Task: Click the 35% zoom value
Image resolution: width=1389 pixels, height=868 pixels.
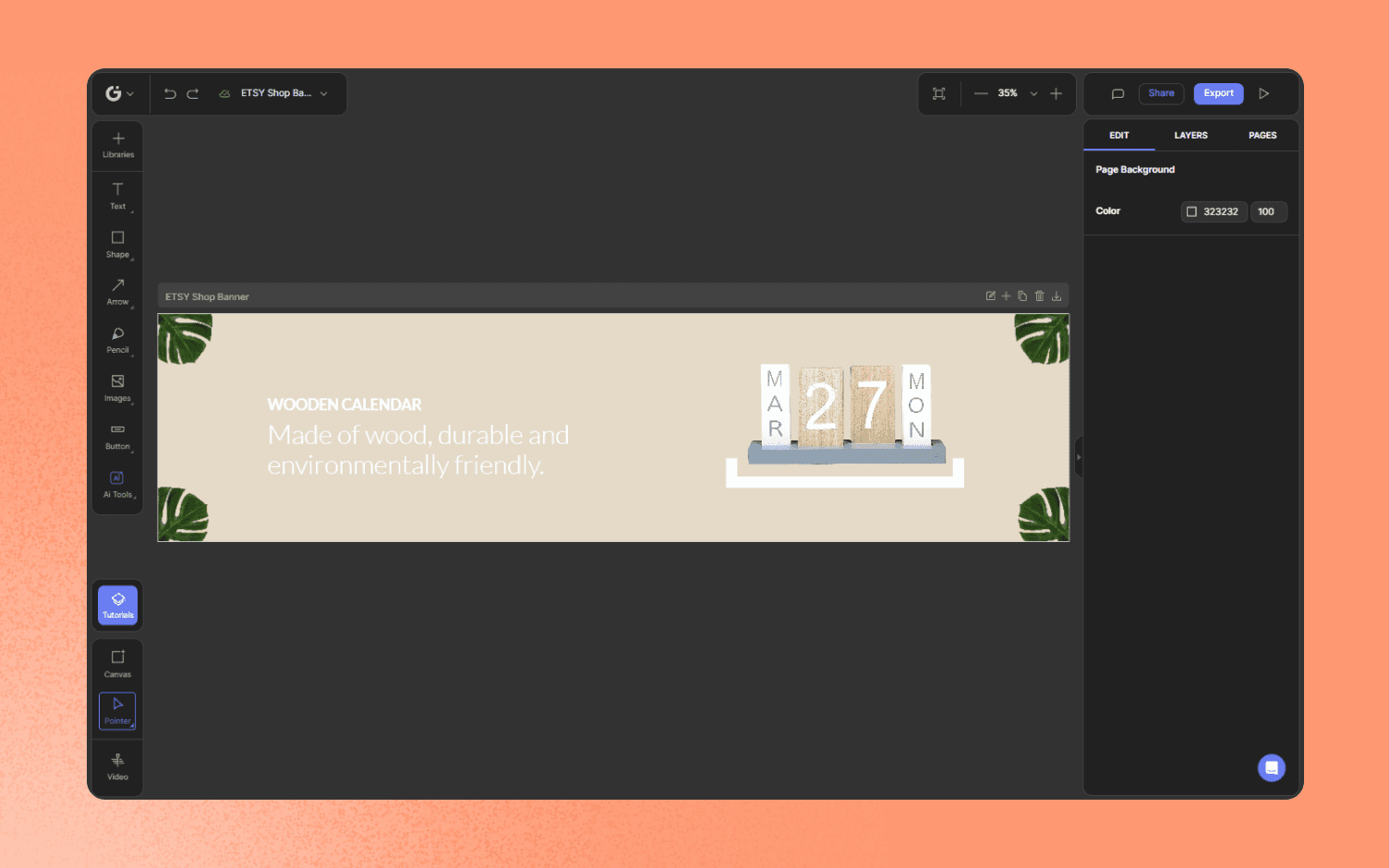Action: [1008, 93]
